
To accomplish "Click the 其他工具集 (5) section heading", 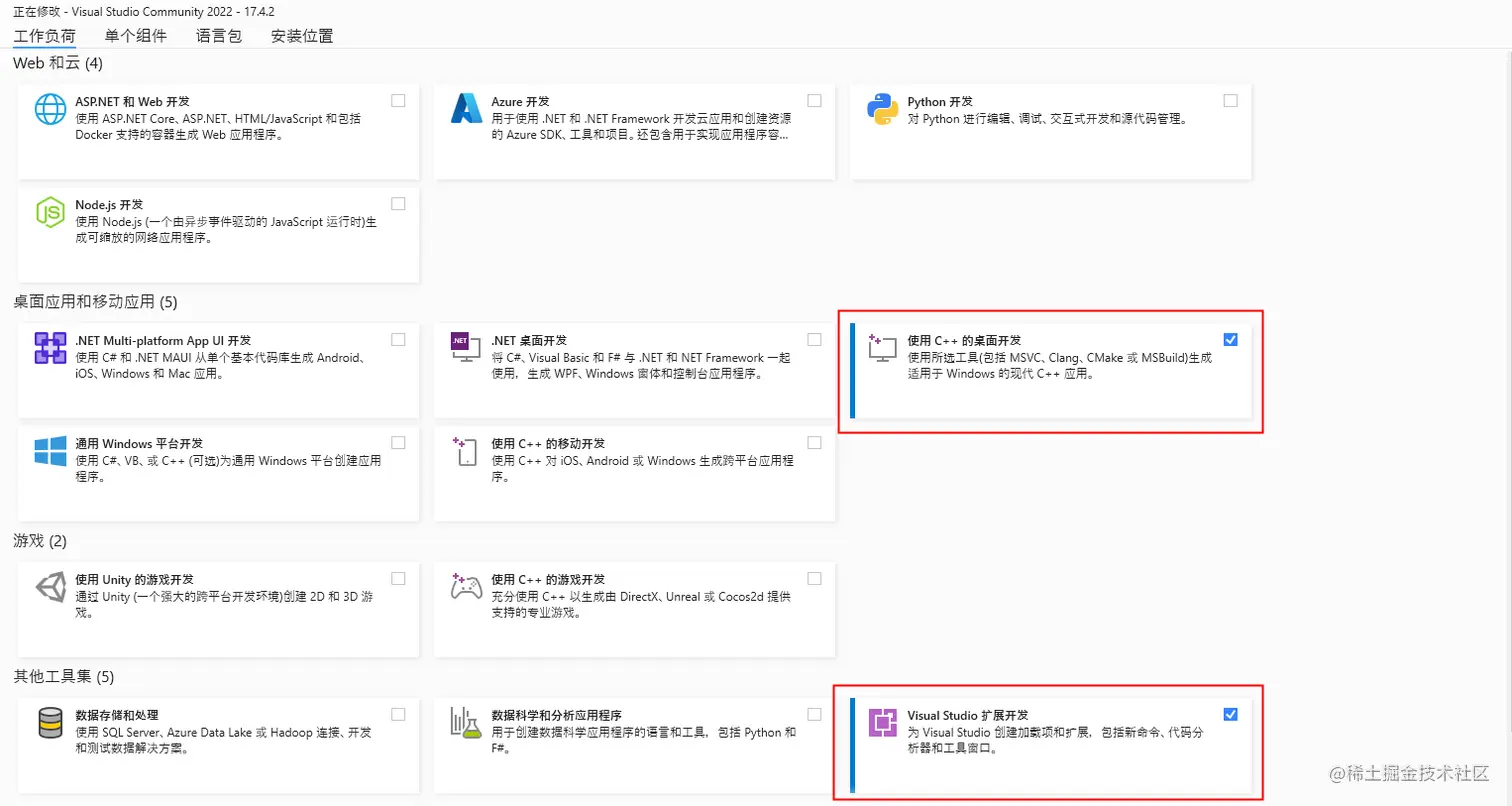I will (64, 677).
